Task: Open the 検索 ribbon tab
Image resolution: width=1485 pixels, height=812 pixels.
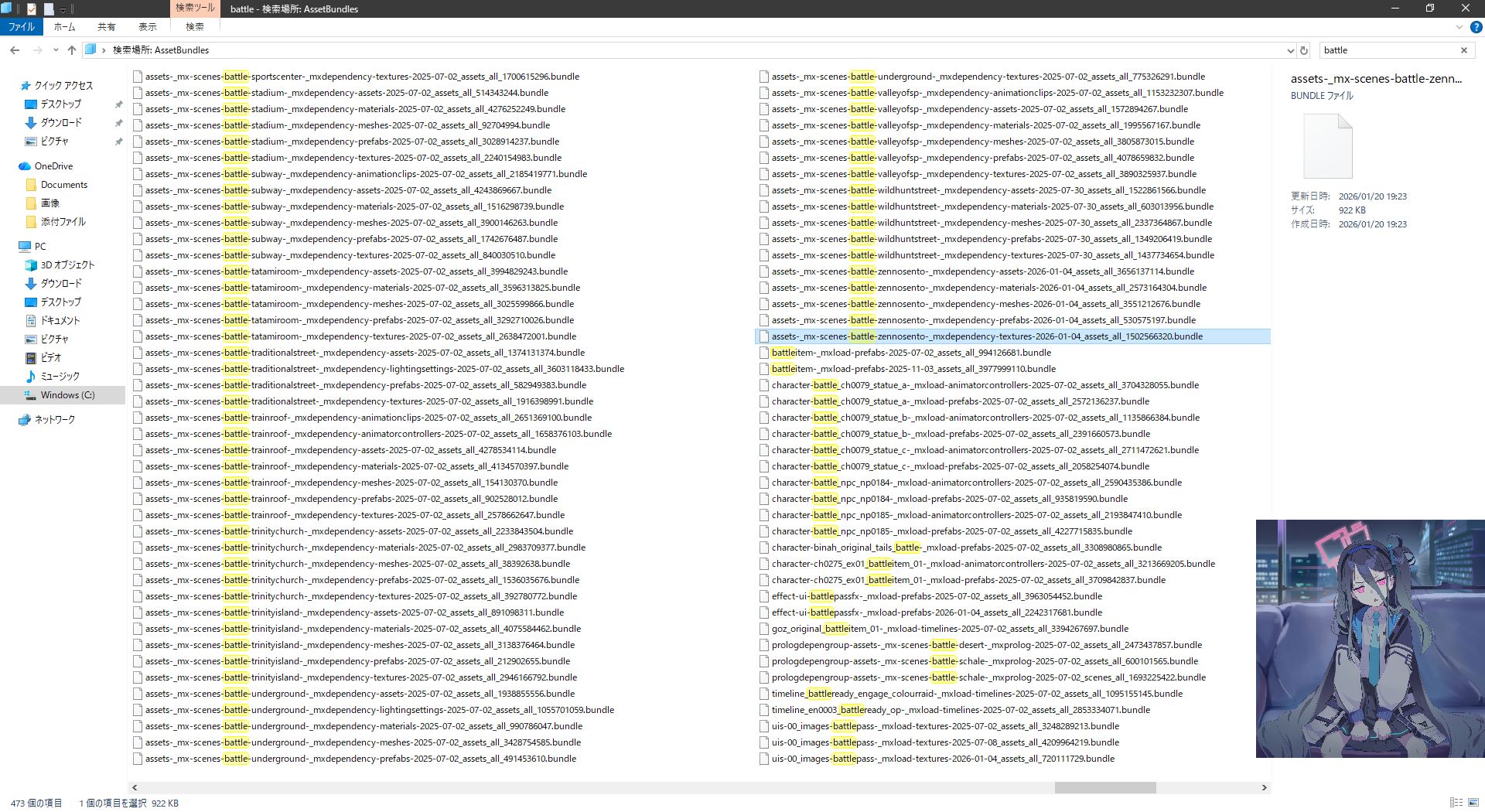Action: [194, 27]
